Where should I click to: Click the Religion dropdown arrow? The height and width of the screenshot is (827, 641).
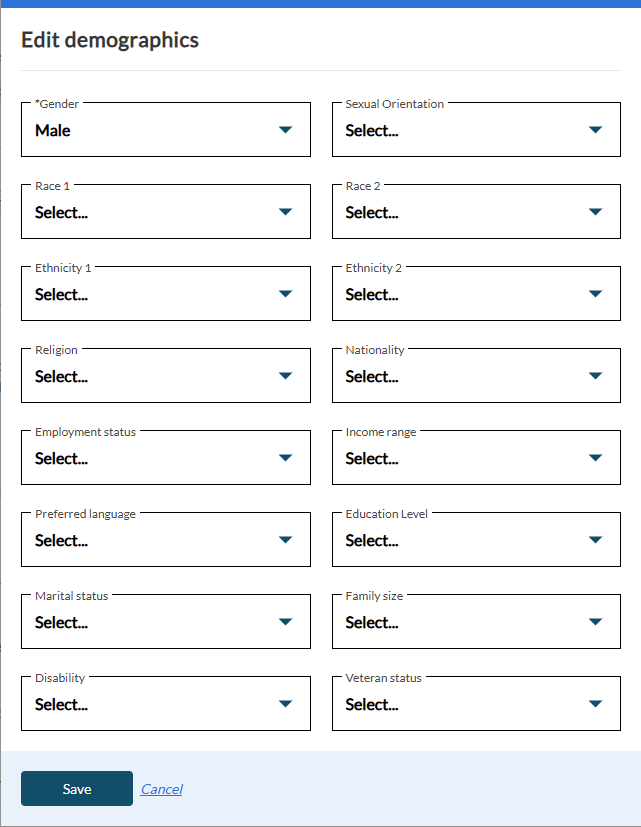[285, 376]
